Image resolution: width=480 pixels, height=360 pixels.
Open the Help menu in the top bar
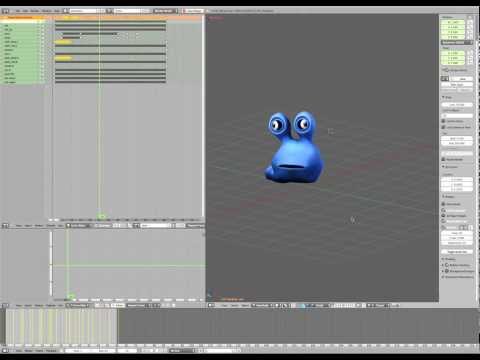(x=57, y=11)
